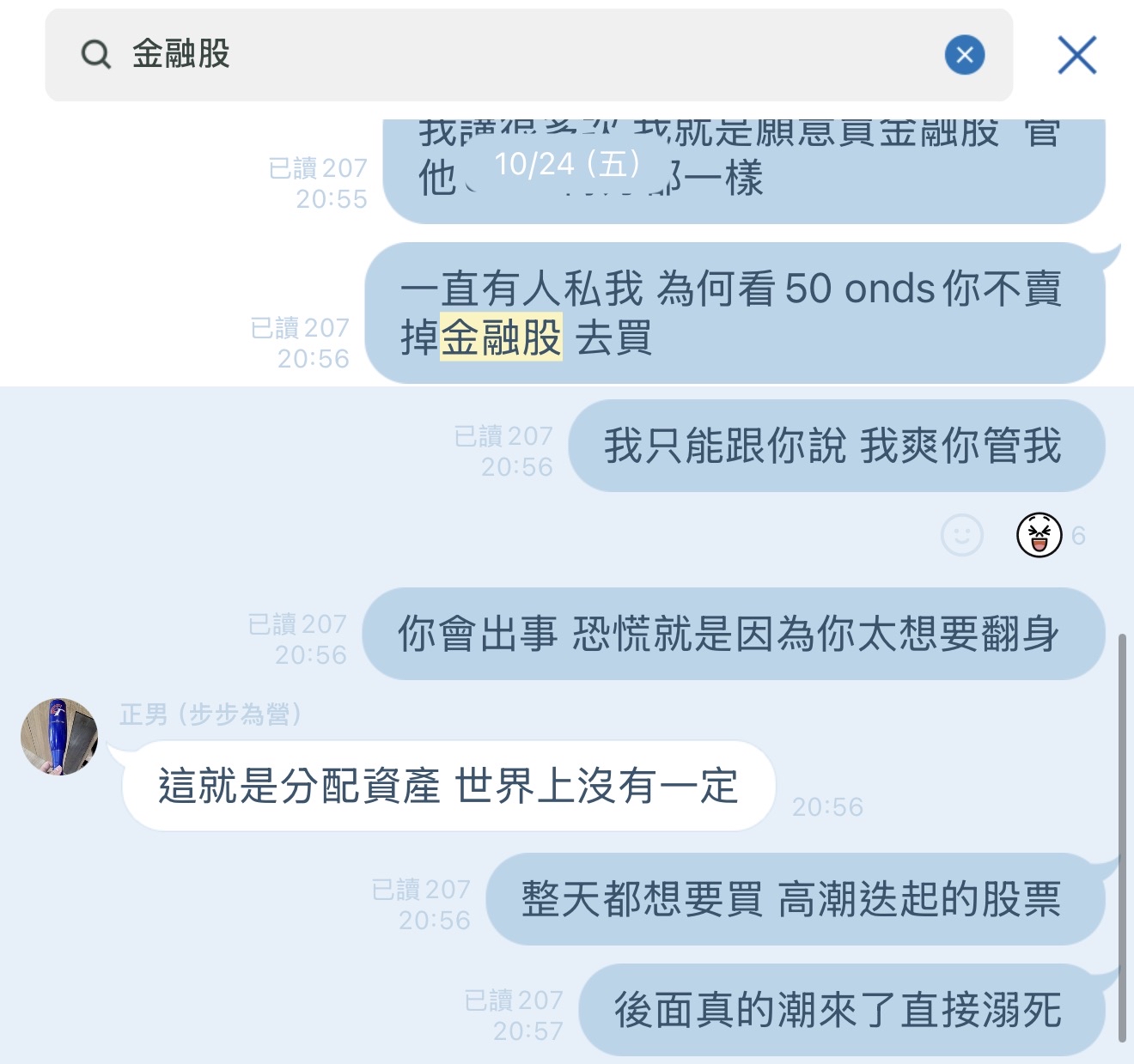Tap the laughing emoji reaction
This screenshot has height=1064, width=1134.
[x=1039, y=535]
